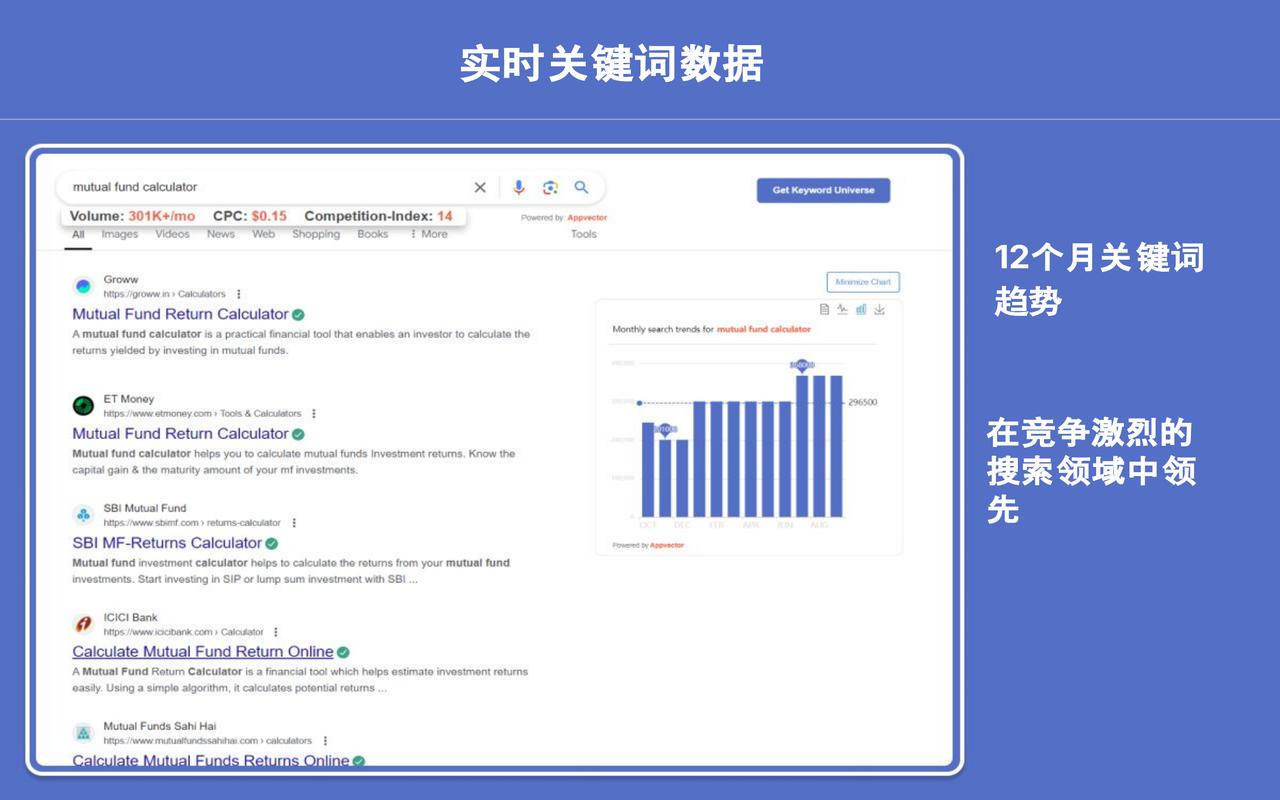Click verified badge next to SBI MF-Returns Calculator
Image resolution: width=1280 pixels, height=800 pixels.
click(271, 543)
